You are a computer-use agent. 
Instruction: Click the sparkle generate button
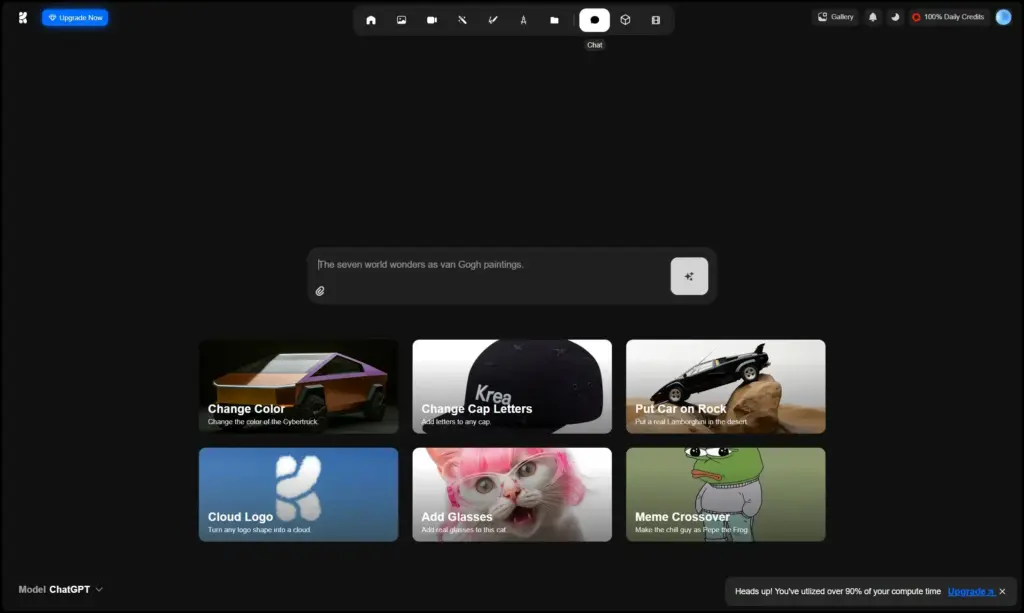coord(689,276)
